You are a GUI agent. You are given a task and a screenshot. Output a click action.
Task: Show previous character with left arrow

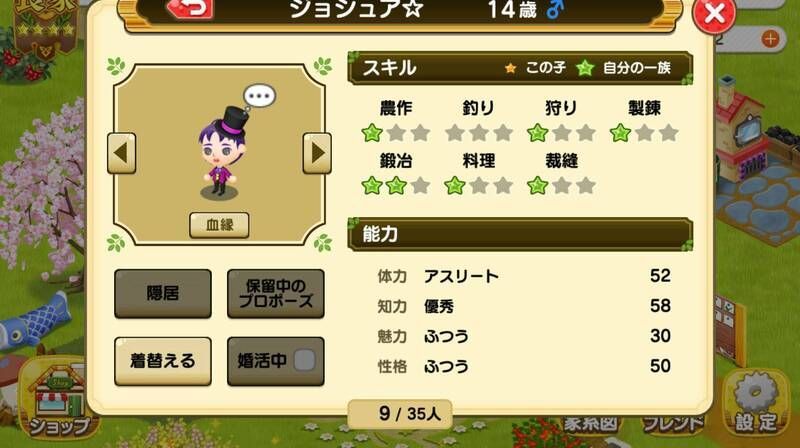121,153
